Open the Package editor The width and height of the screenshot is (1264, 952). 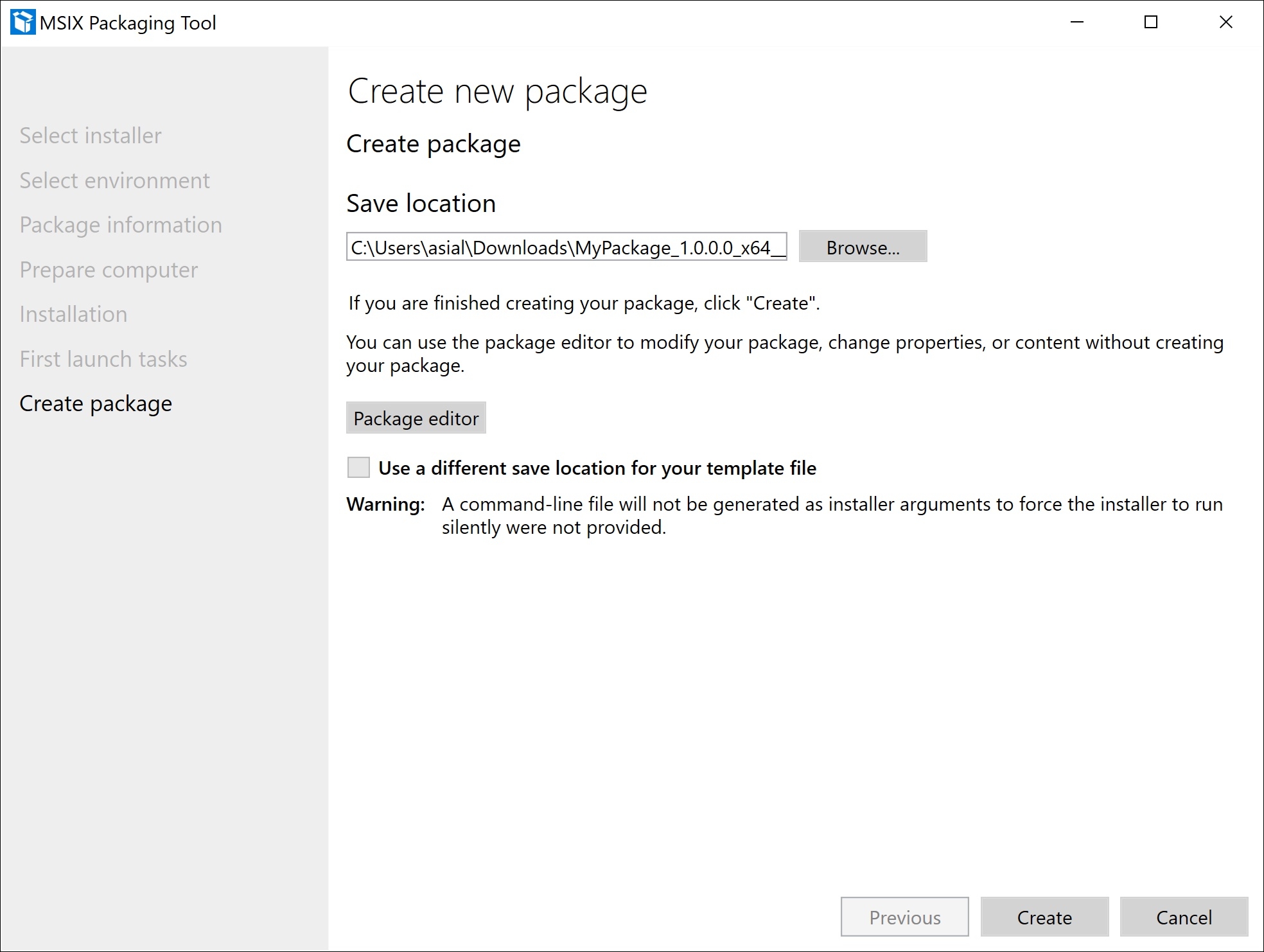coord(416,418)
